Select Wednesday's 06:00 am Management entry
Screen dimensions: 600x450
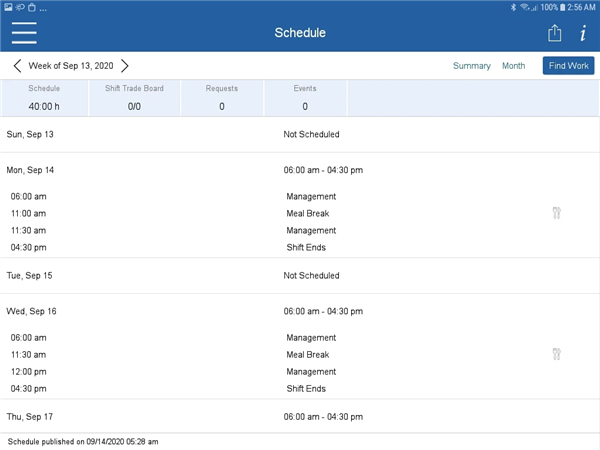tap(300, 338)
